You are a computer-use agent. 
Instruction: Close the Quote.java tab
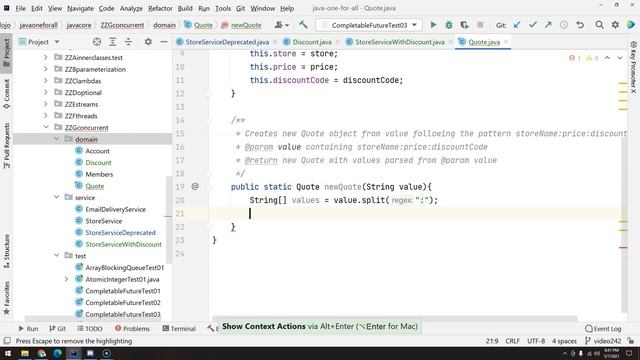click(x=506, y=42)
